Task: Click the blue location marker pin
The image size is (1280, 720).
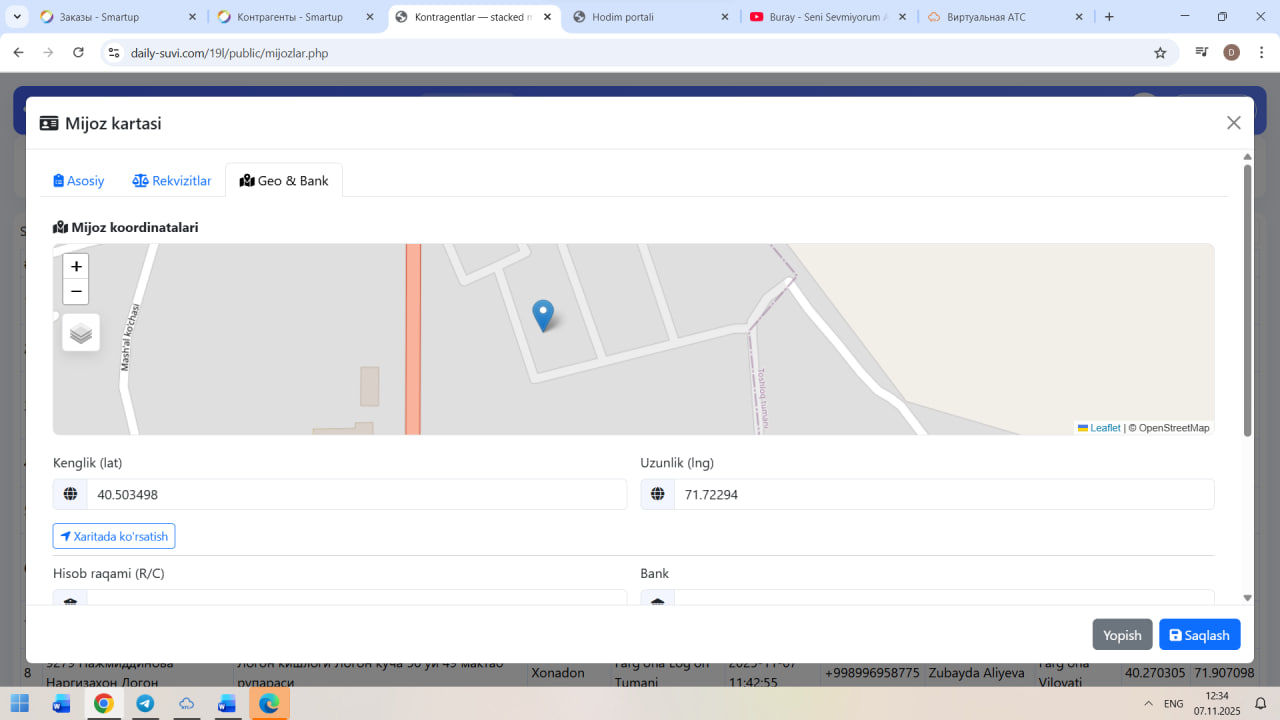Action: point(543,314)
